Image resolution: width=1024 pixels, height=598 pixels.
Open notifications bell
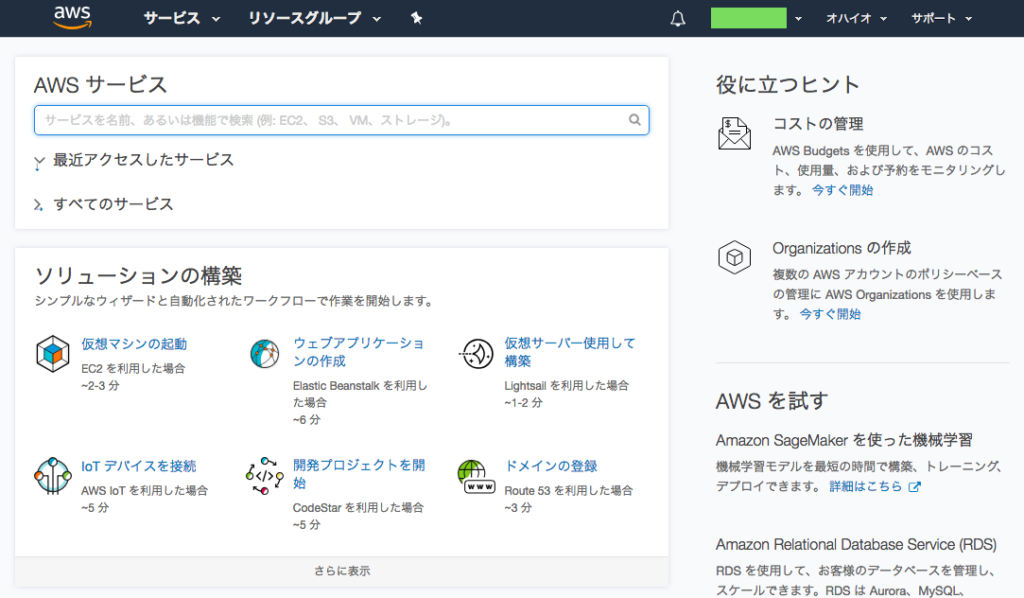(678, 18)
